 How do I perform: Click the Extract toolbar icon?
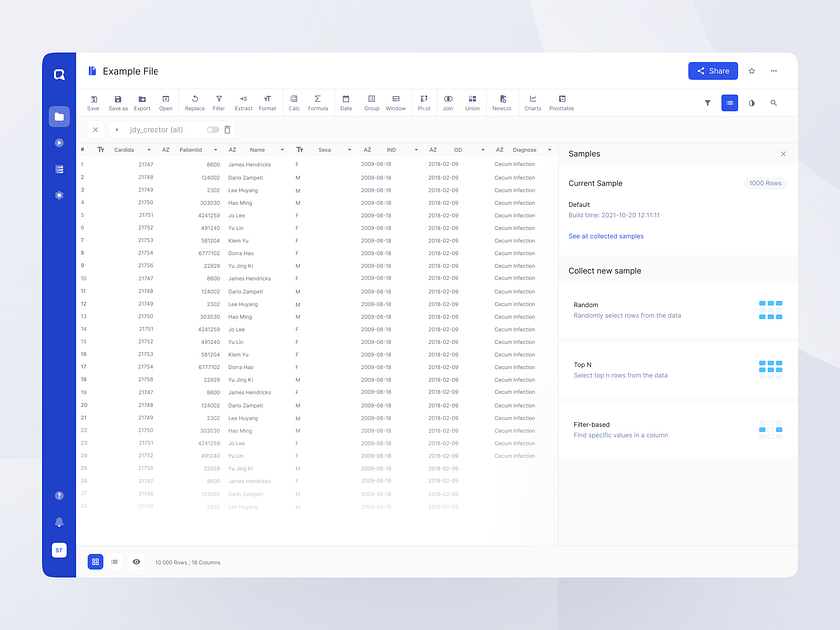[244, 100]
